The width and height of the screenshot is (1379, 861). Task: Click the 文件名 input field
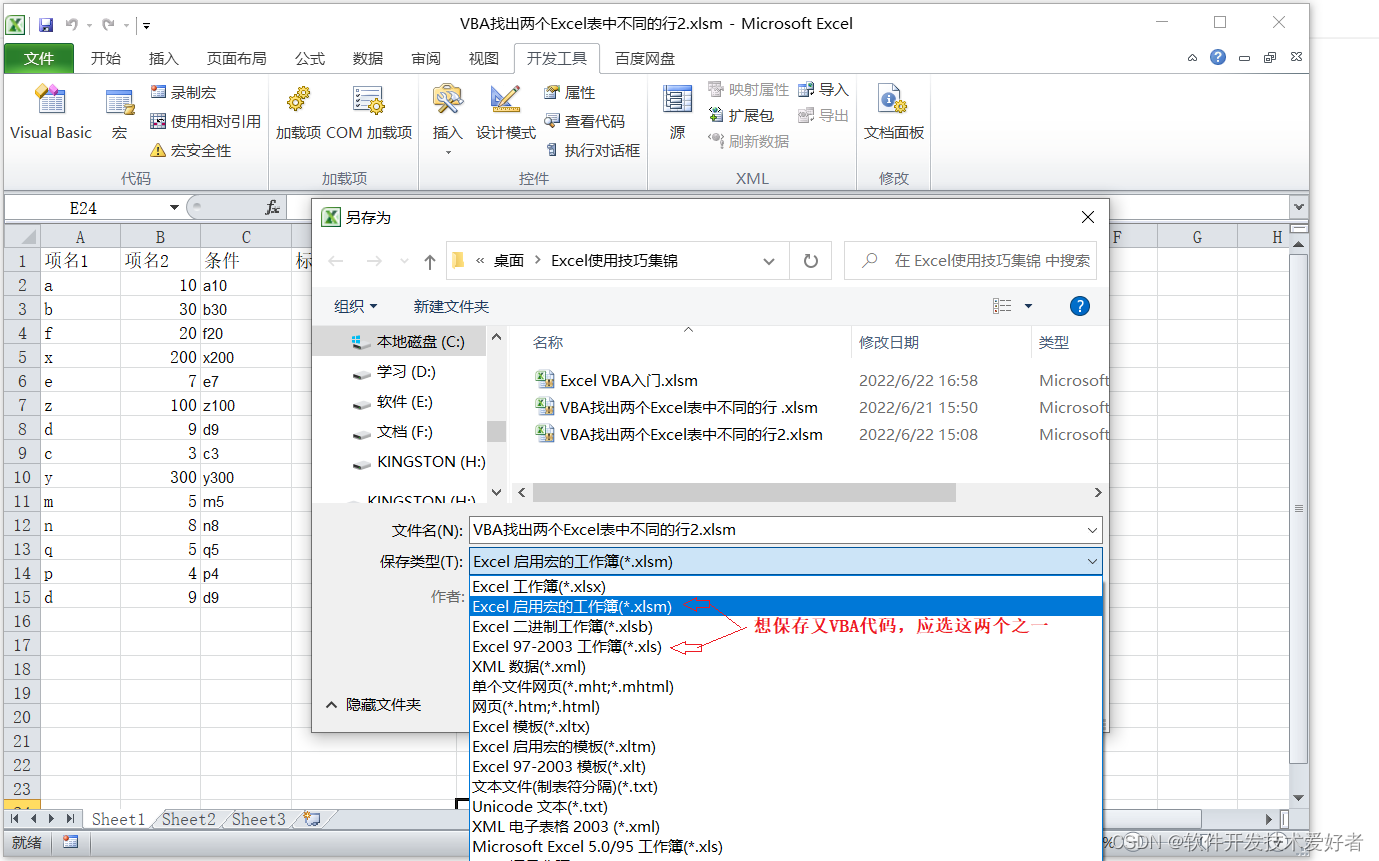(x=785, y=530)
